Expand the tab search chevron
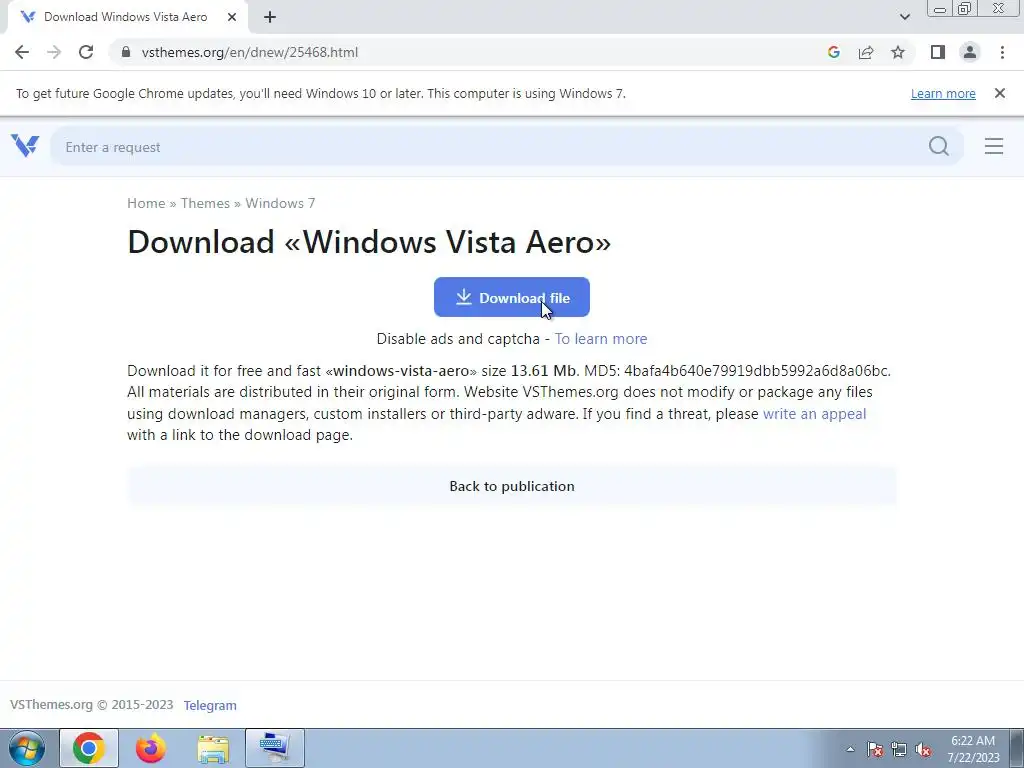 pos(904,17)
